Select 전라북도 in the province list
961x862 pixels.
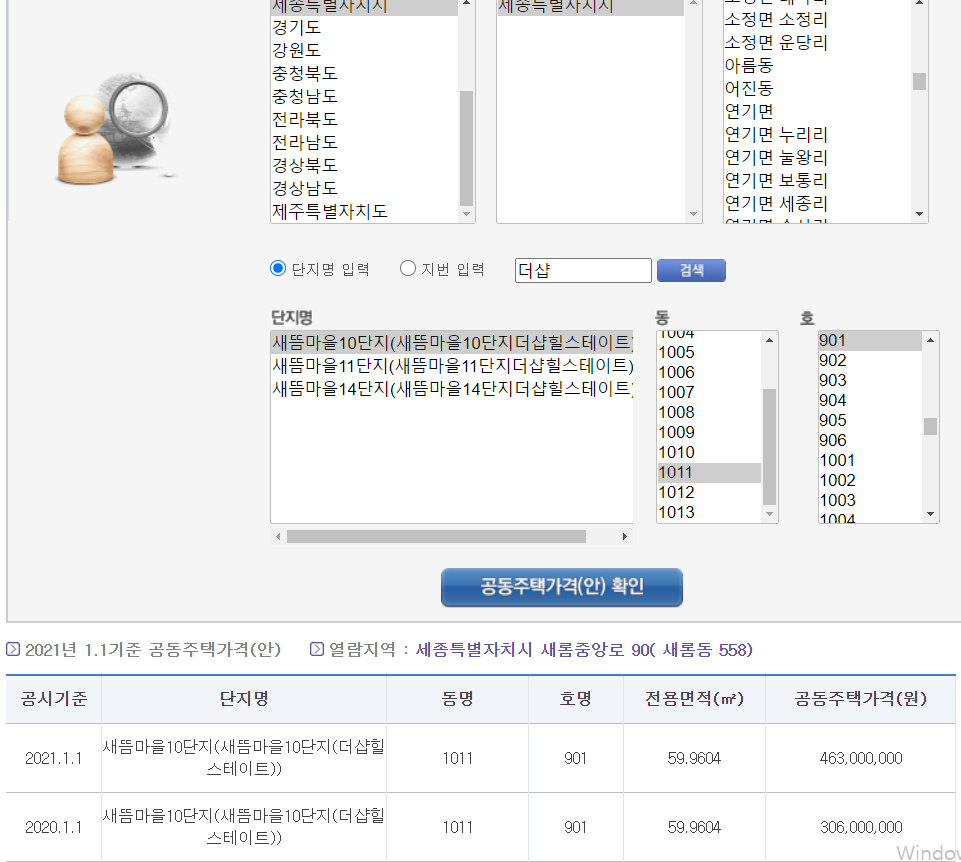coord(364,120)
